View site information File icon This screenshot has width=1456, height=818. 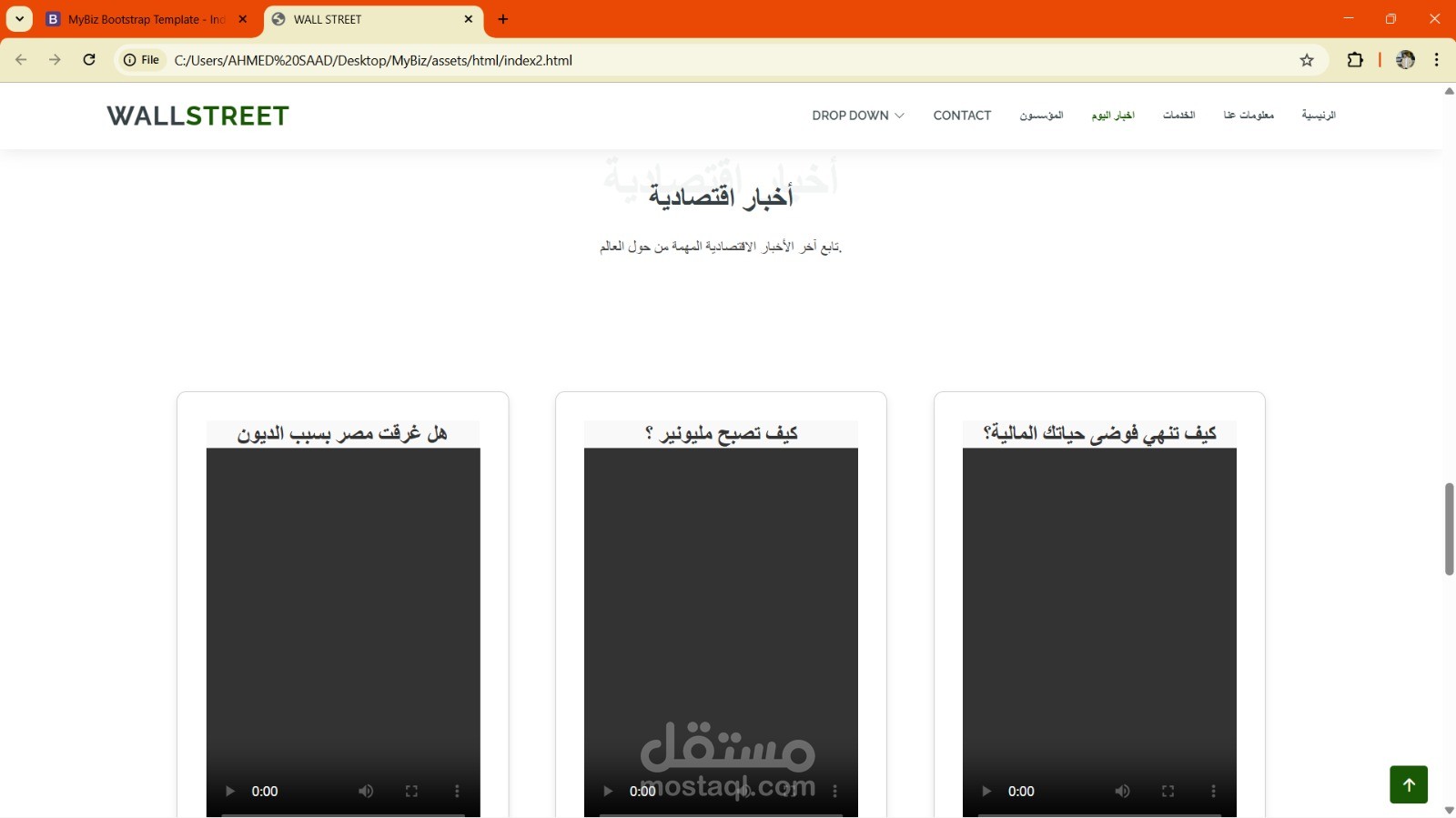(141, 60)
